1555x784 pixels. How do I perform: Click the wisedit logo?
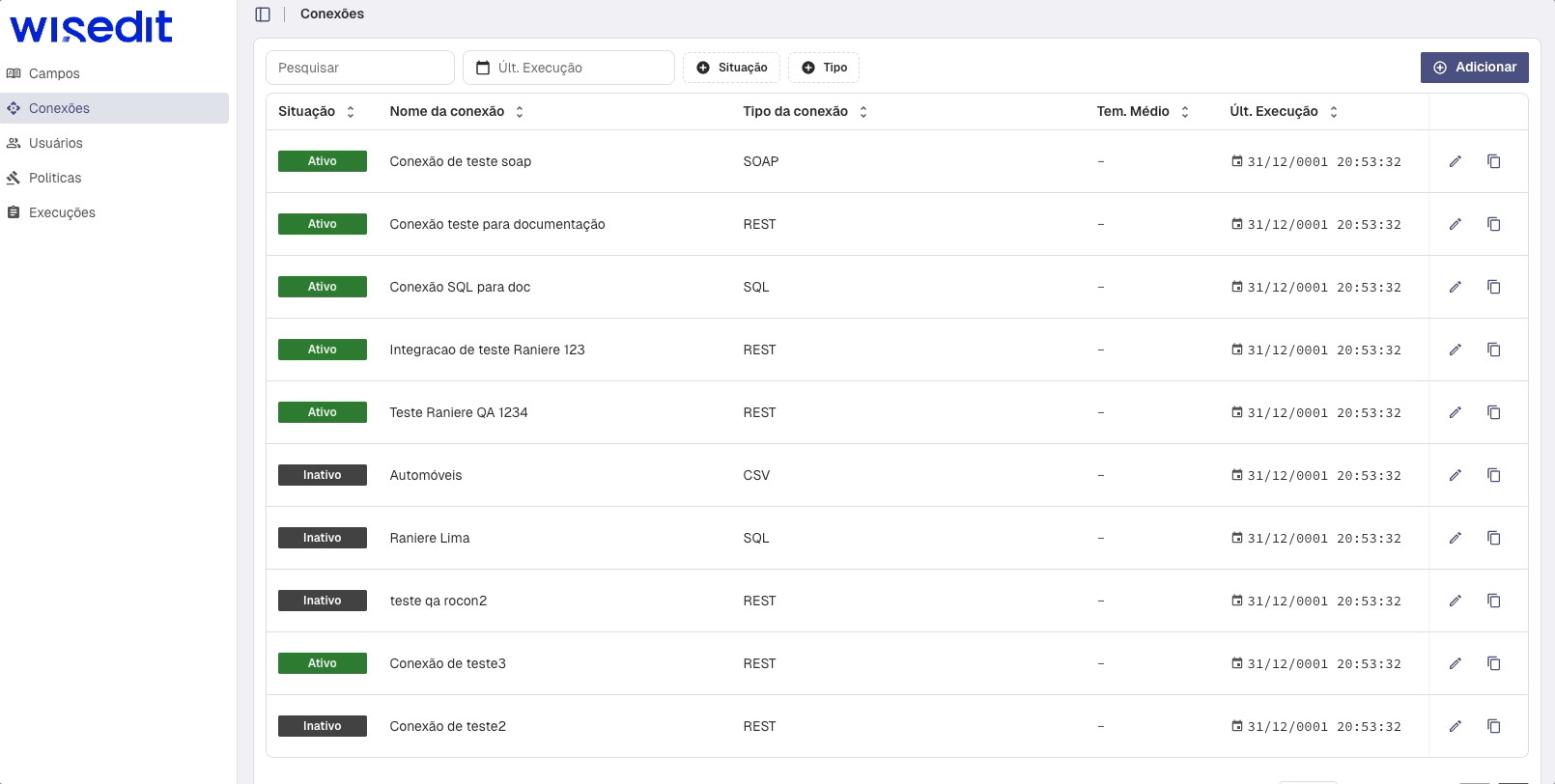[x=92, y=27]
